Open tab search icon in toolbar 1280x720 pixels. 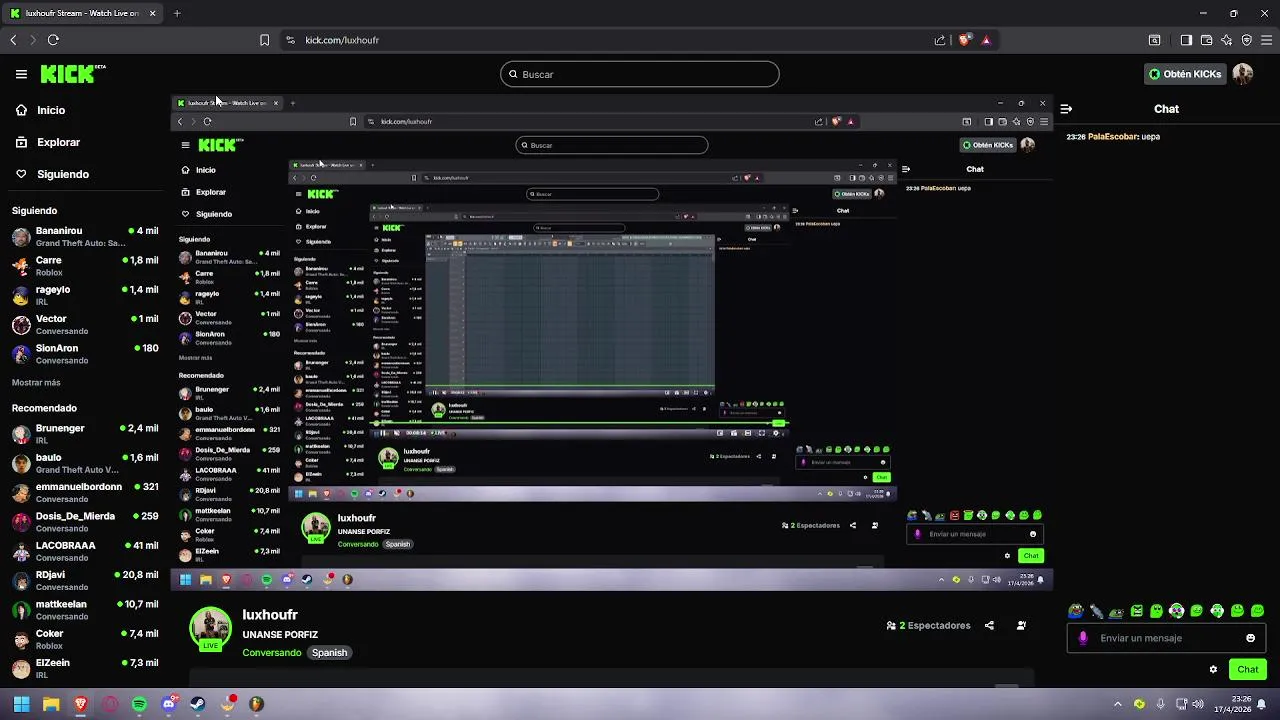[x=1155, y=40]
